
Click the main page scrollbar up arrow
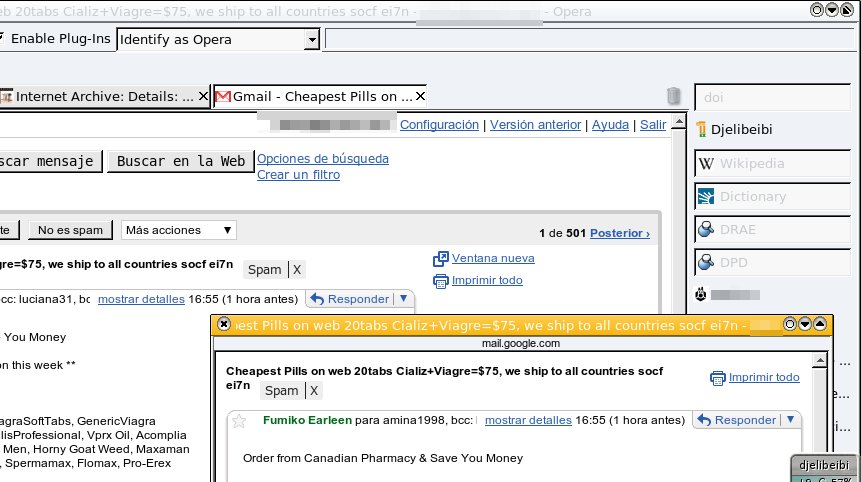click(679, 121)
